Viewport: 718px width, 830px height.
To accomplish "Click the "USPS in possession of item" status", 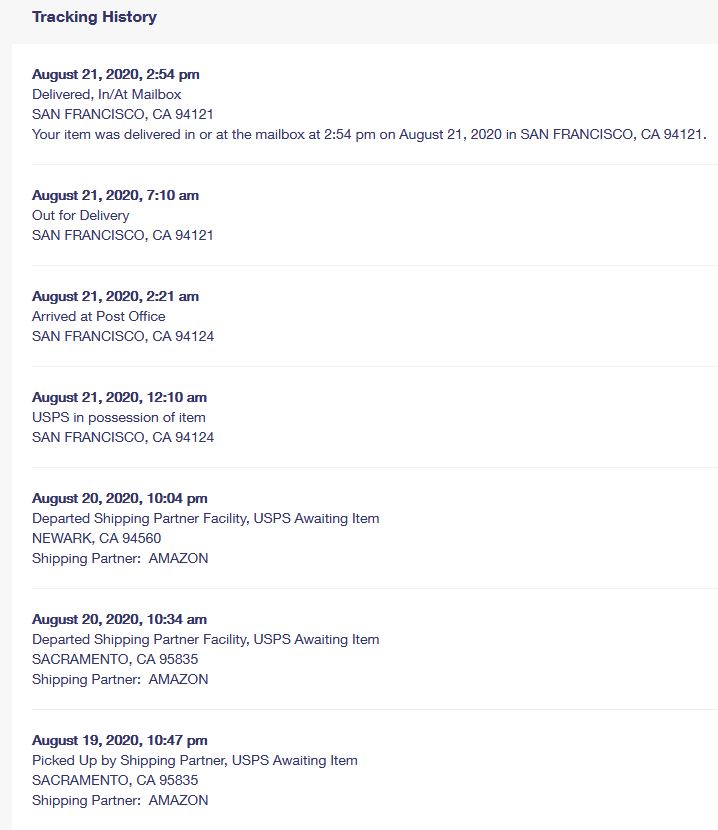I will coord(118,417).
